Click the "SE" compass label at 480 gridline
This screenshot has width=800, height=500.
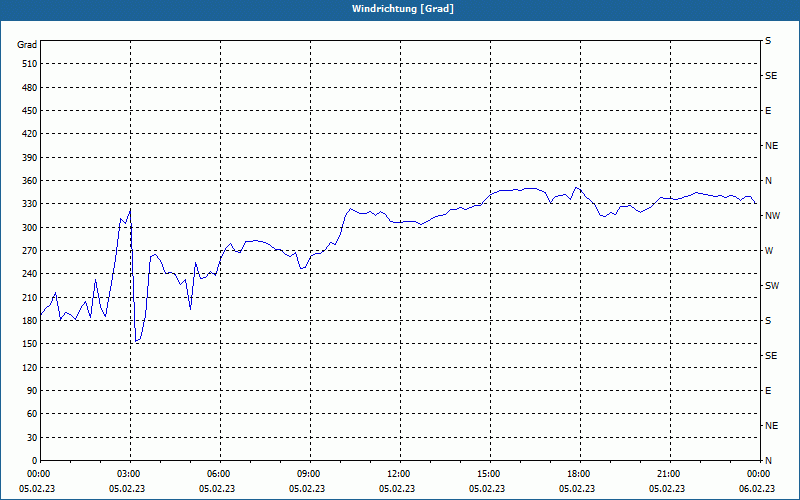click(x=771, y=76)
